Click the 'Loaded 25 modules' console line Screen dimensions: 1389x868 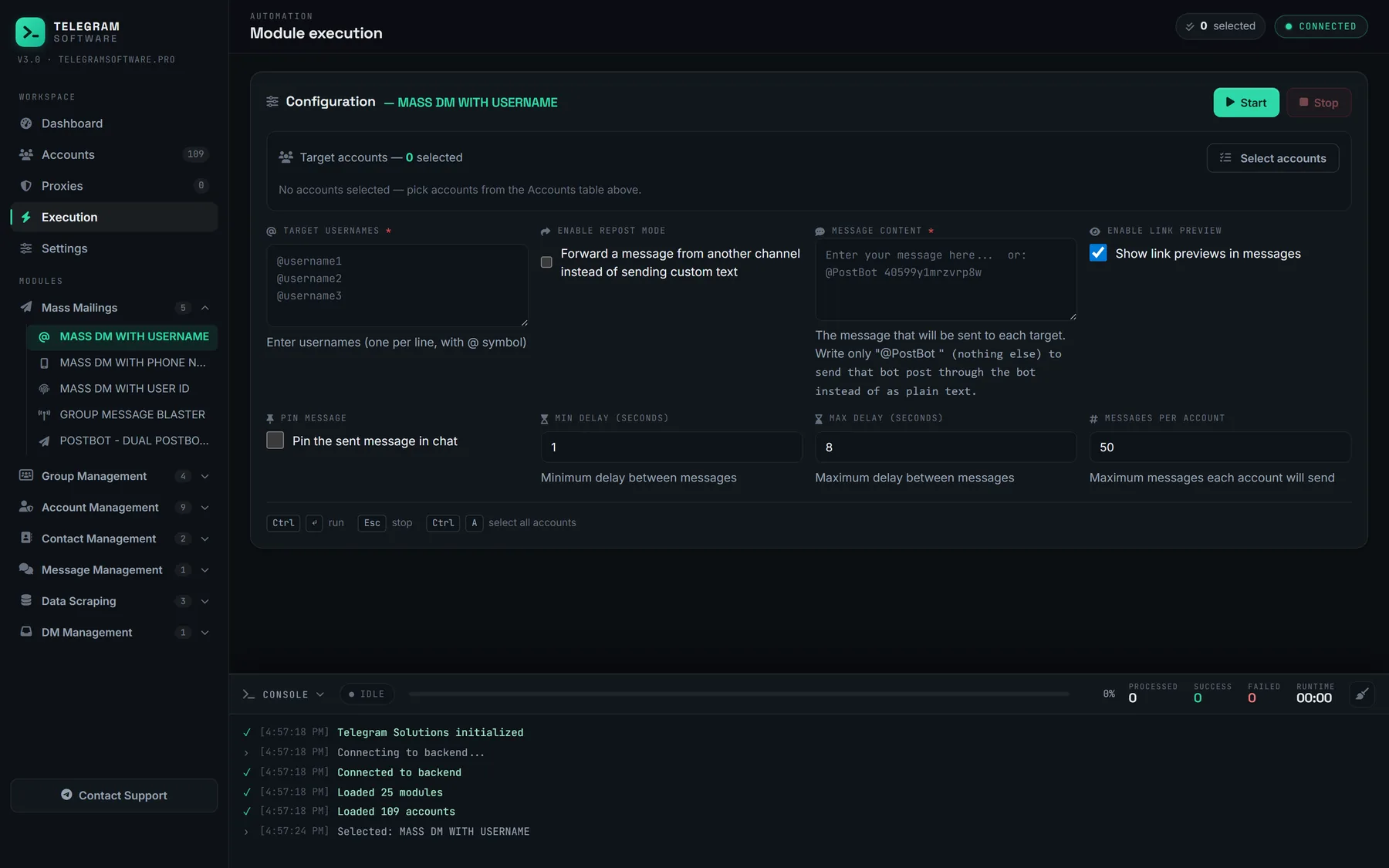[390, 792]
